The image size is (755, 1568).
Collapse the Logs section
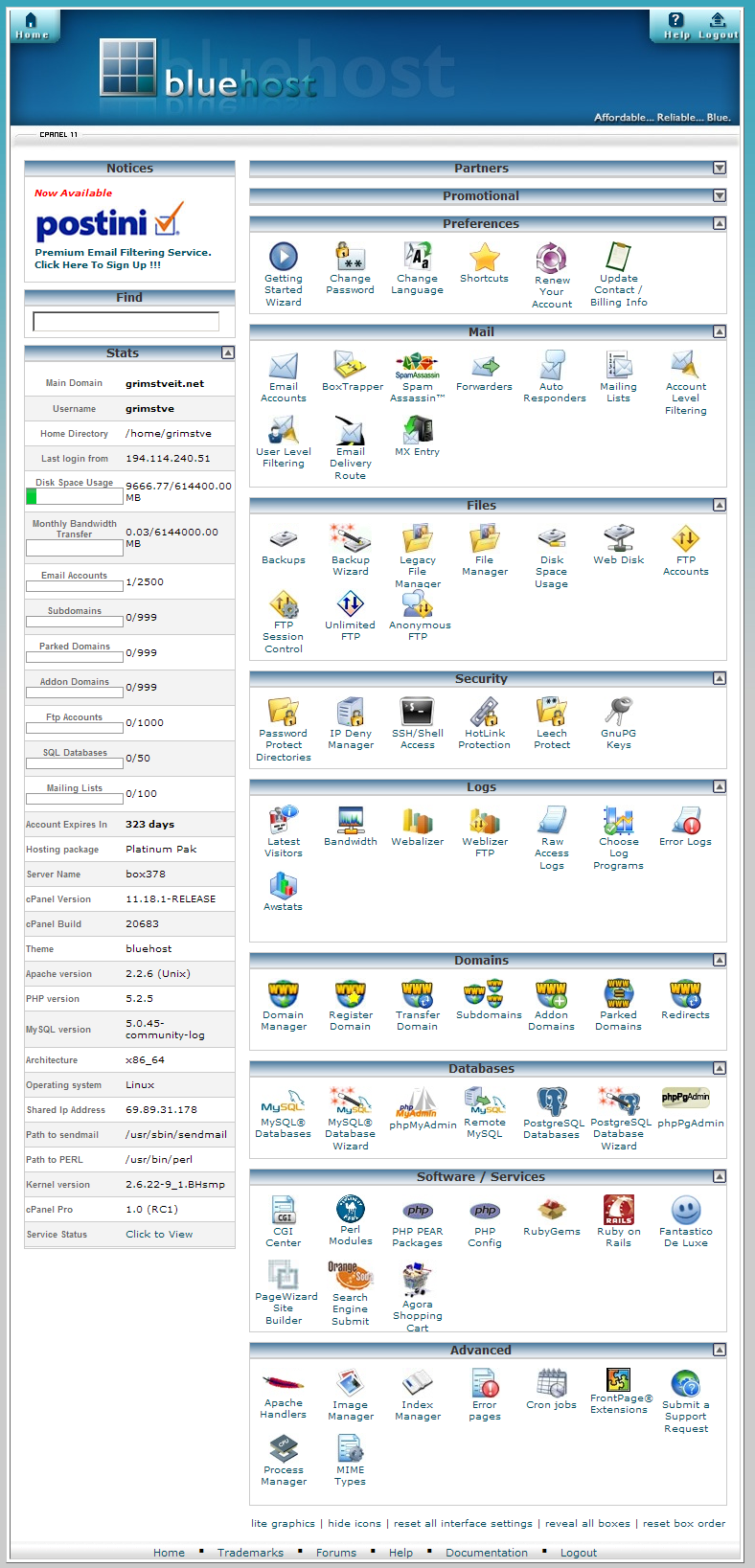point(720,786)
